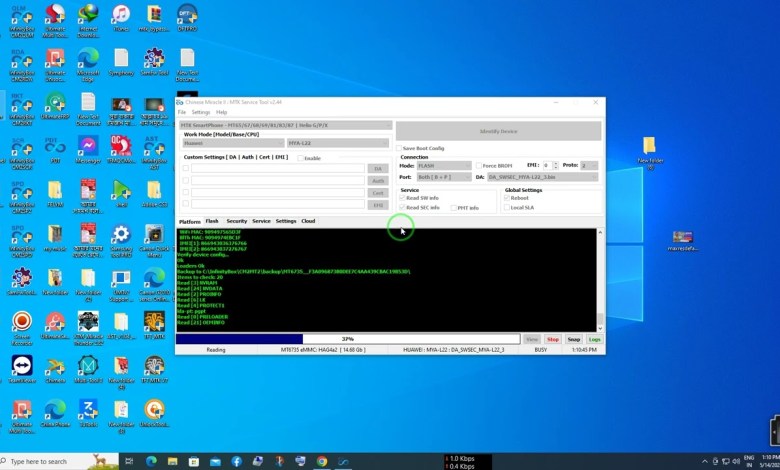Open the MYA-L22 model dropdown
780x470 pixels.
coord(338,143)
